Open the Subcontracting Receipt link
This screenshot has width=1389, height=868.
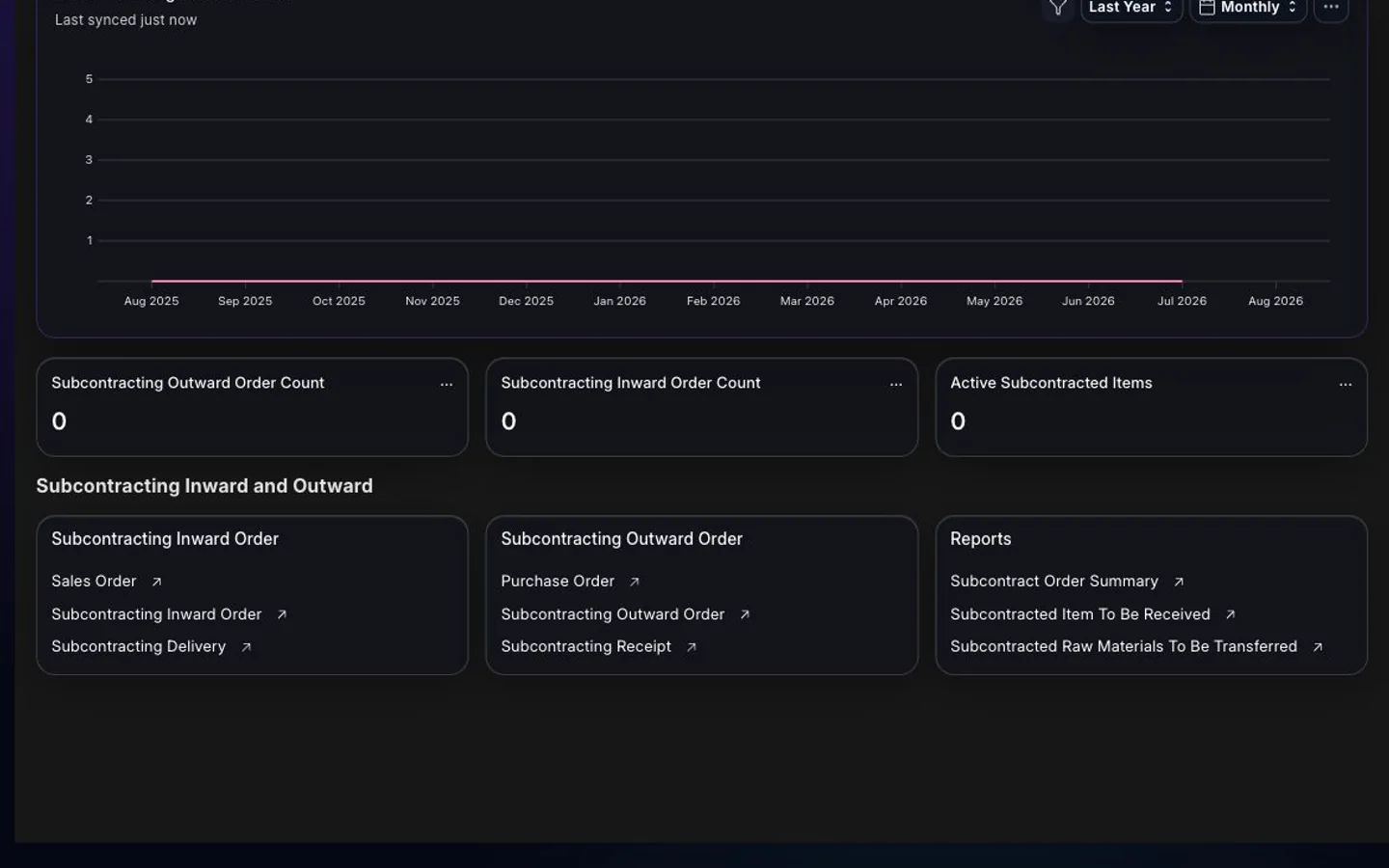click(586, 646)
